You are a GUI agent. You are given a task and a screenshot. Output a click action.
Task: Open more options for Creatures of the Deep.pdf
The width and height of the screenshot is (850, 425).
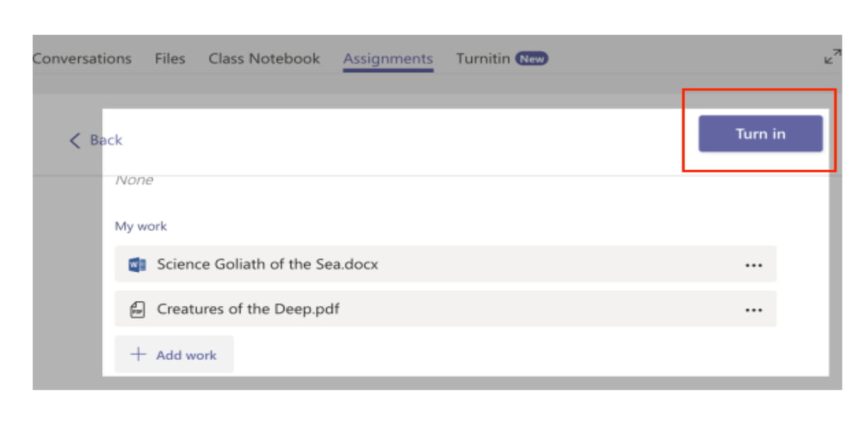[x=753, y=309]
